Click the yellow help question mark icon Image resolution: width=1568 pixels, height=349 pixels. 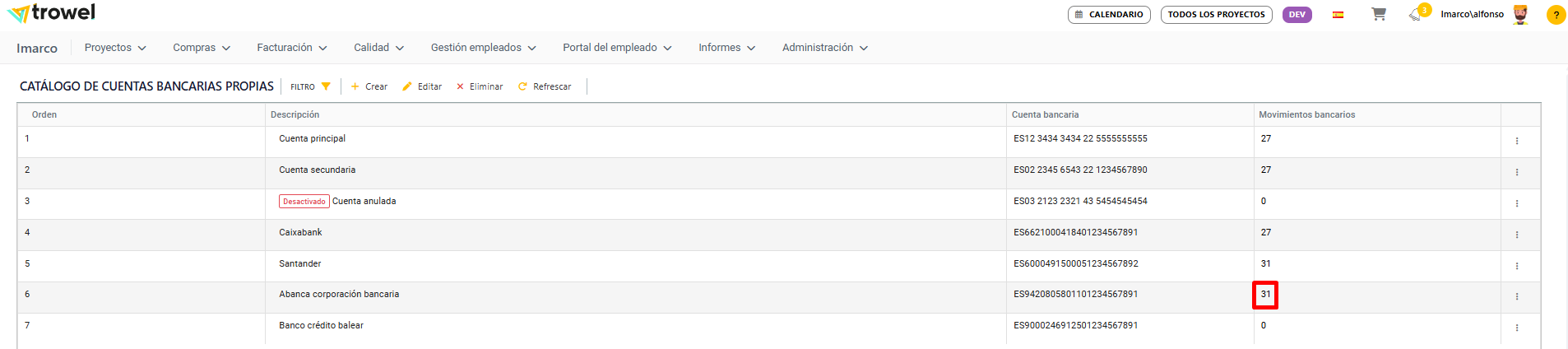(x=1556, y=15)
